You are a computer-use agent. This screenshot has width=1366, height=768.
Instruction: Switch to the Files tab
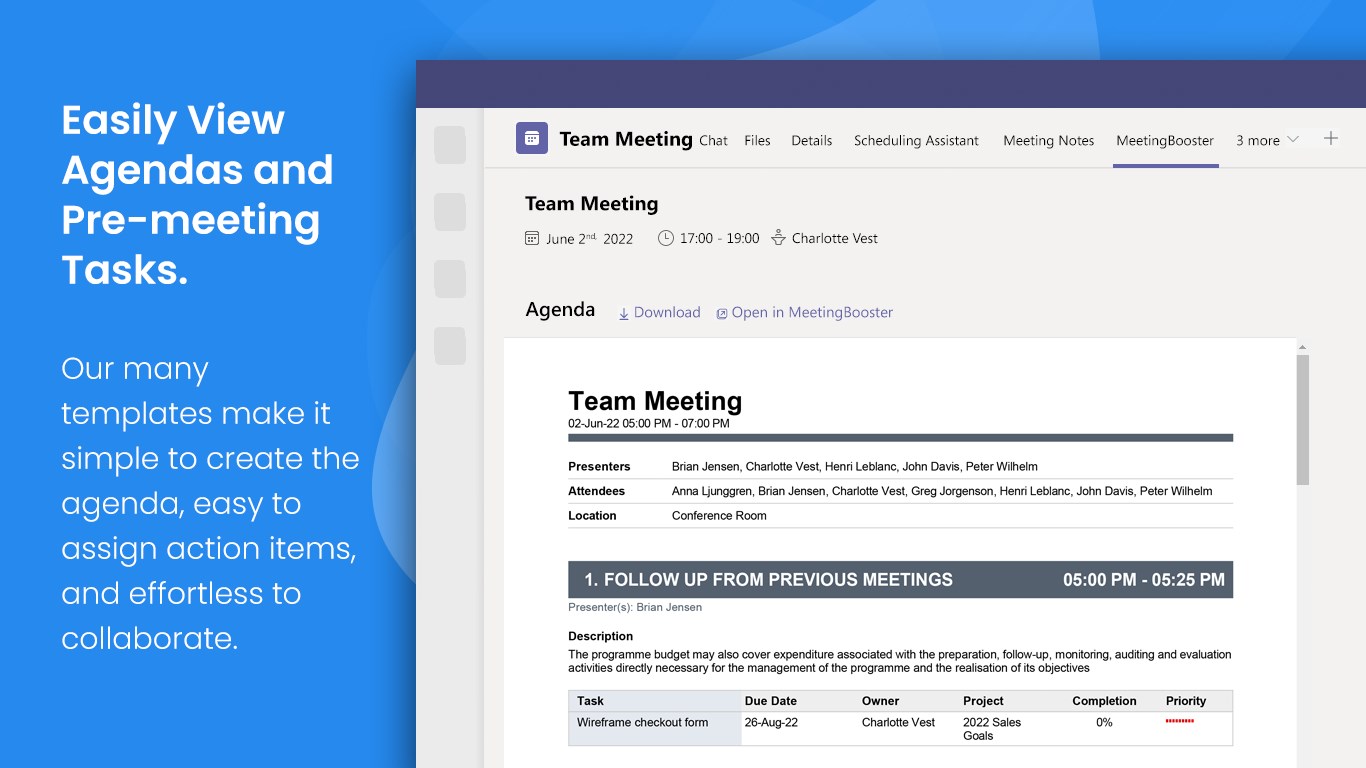(x=757, y=141)
